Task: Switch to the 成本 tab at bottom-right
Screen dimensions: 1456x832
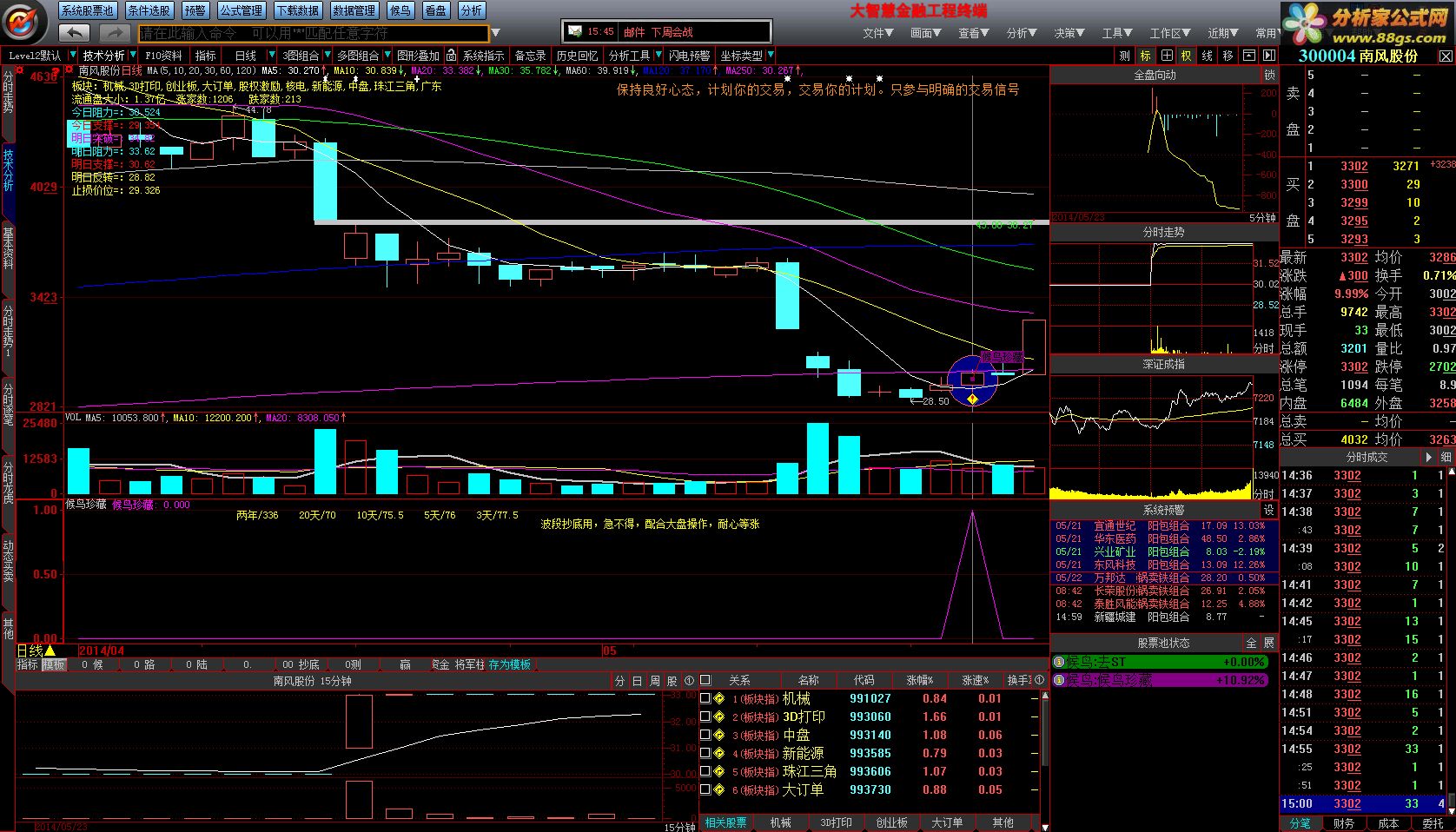Action: pyautogui.click(x=1388, y=823)
